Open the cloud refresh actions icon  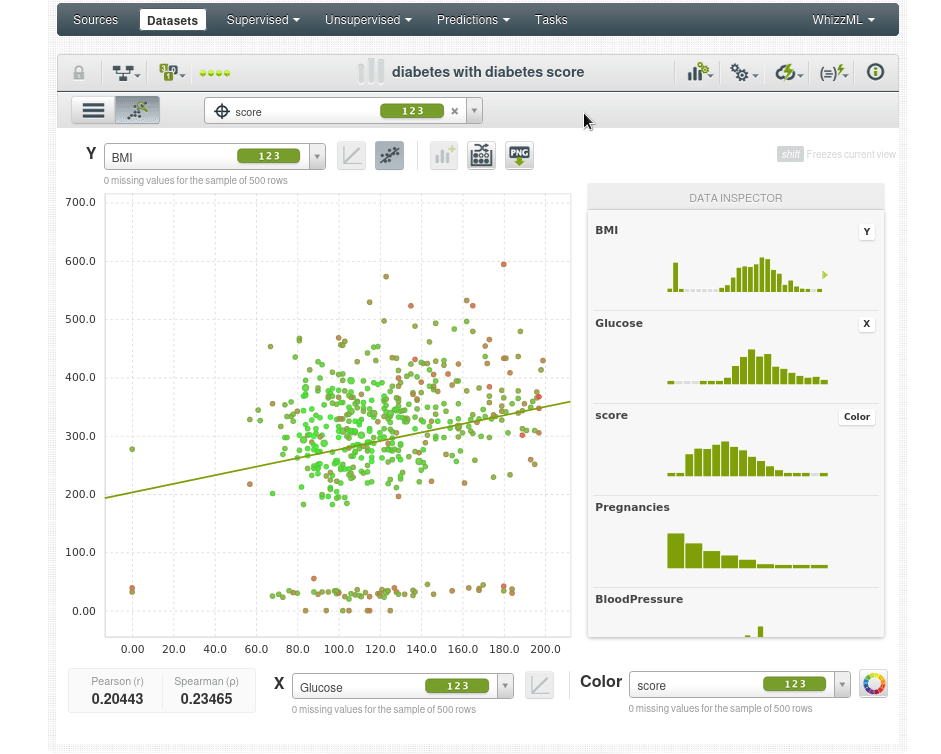(x=788, y=73)
